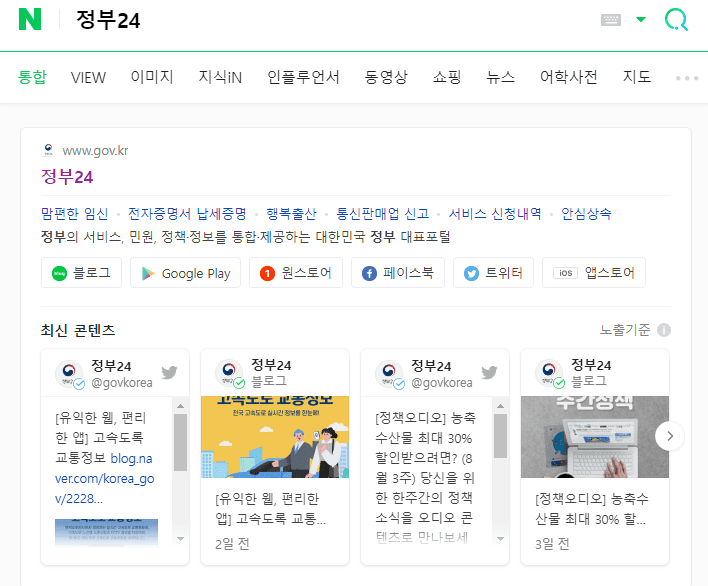
Task: Open the 서비스 신청내역 sublink
Action: [495, 214]
